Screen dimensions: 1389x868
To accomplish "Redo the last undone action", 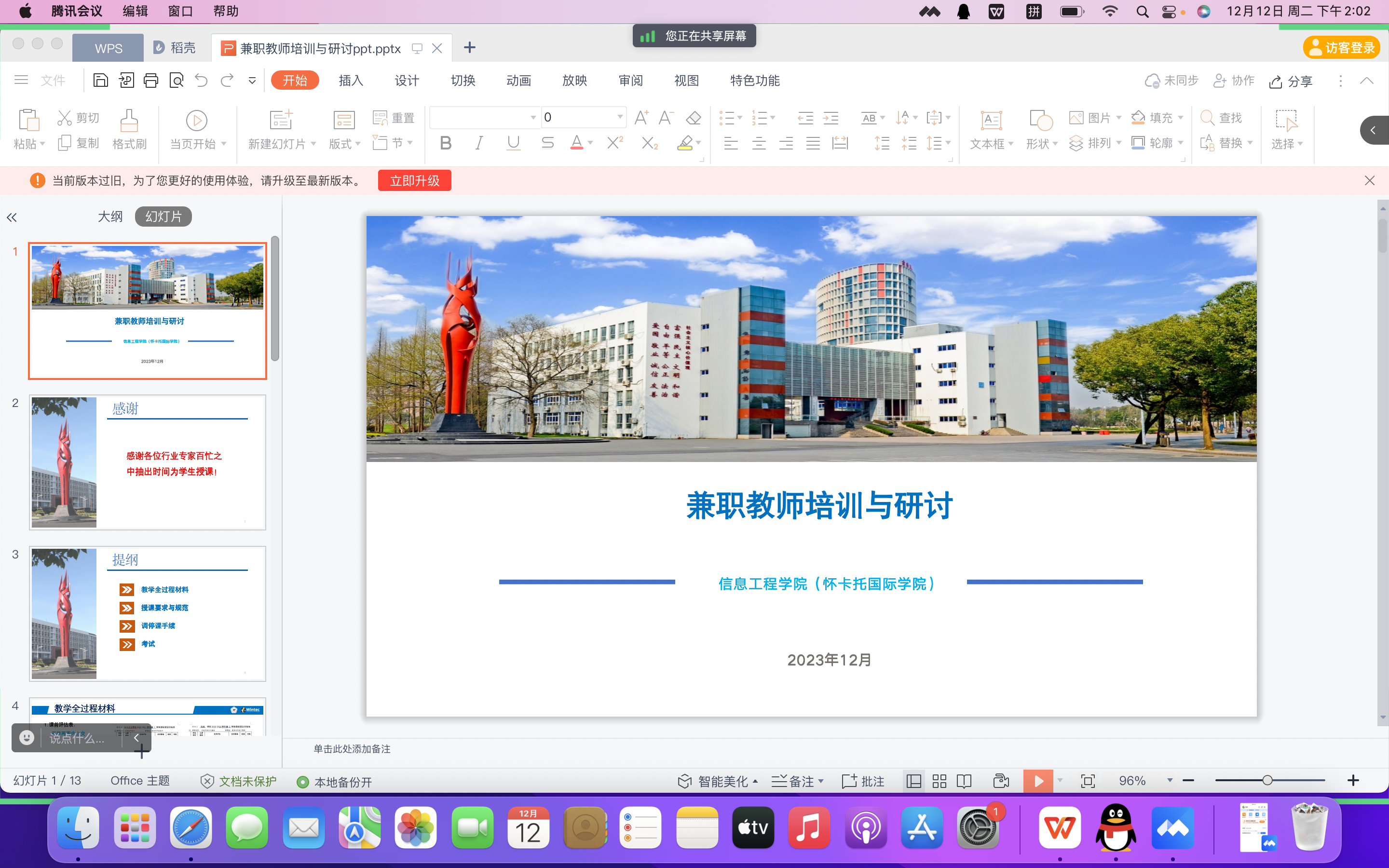I will click(x=227, y=81).
